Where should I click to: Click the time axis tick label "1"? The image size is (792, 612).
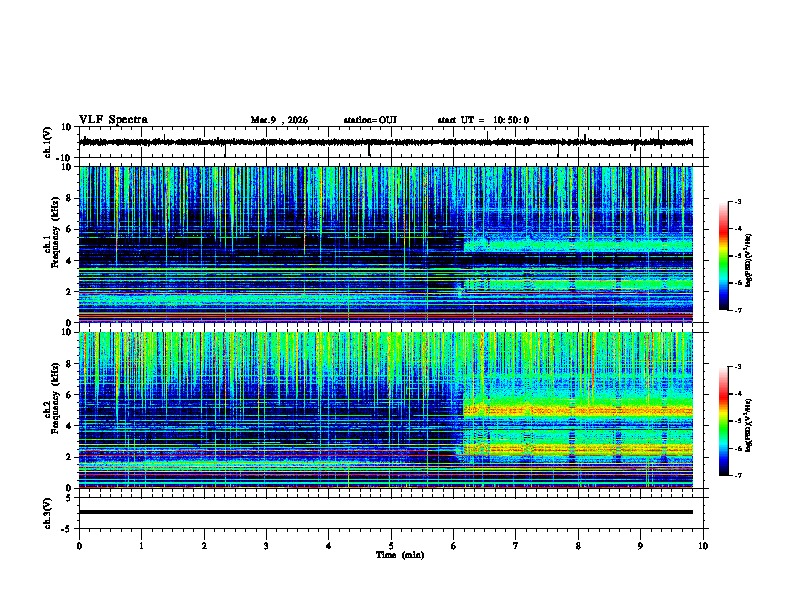[x=141, y=546]
